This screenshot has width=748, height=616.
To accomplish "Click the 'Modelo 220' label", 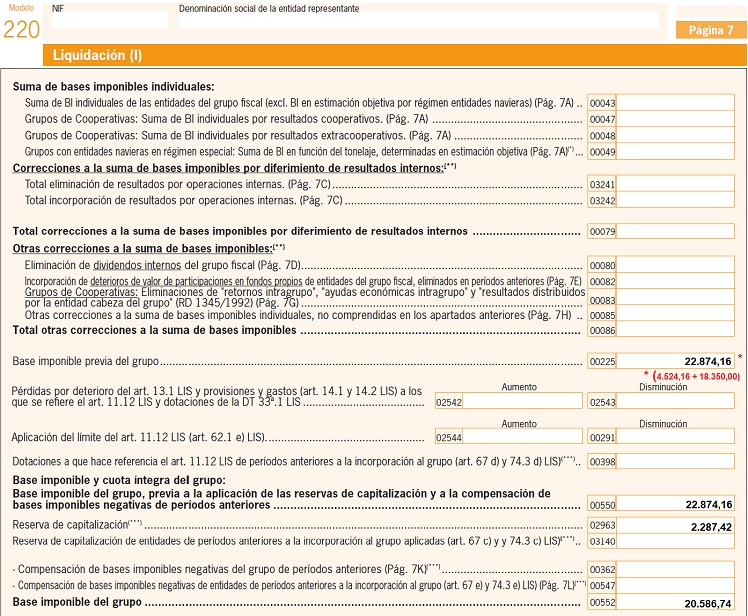I will (21, 23).
